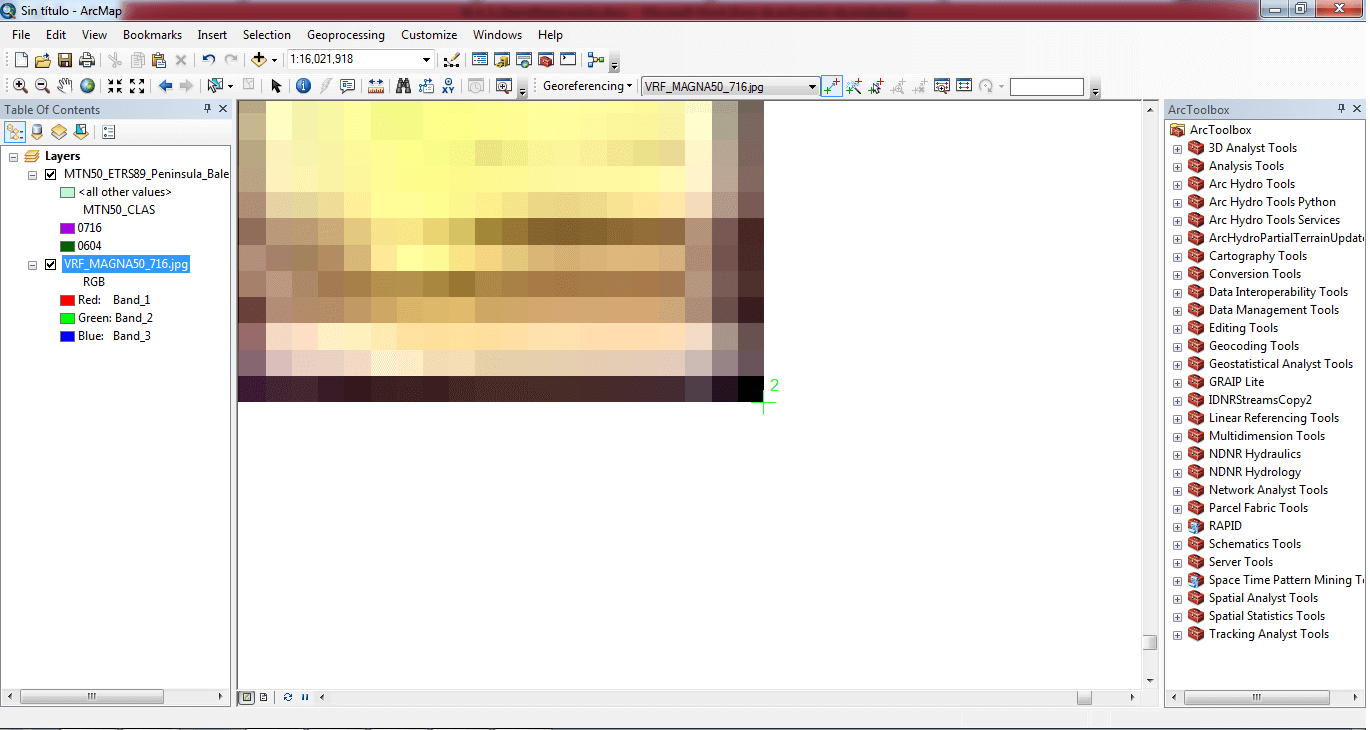Collapse the Layers group in contents
The height and width of the screenshot is (730, 1370).
[x=14, y=157]
